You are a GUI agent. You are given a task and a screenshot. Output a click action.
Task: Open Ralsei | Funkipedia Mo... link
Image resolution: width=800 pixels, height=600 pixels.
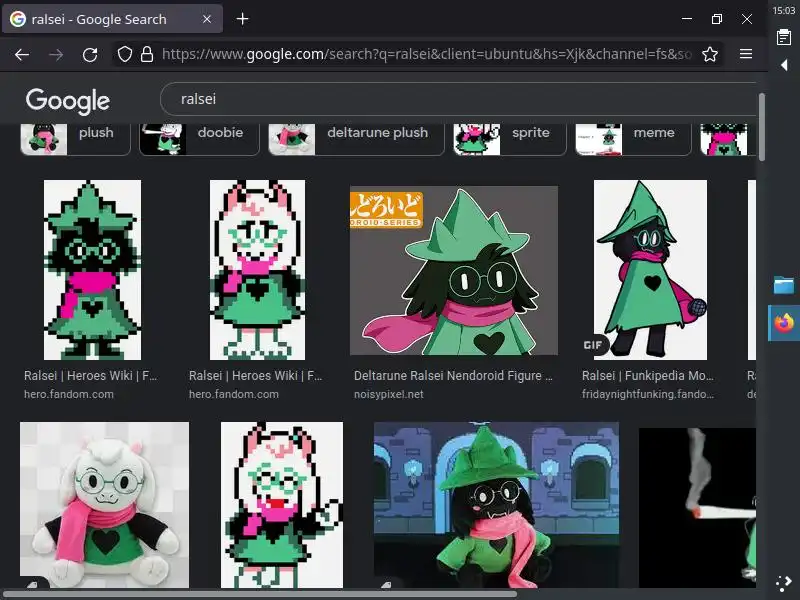[647, 376]
